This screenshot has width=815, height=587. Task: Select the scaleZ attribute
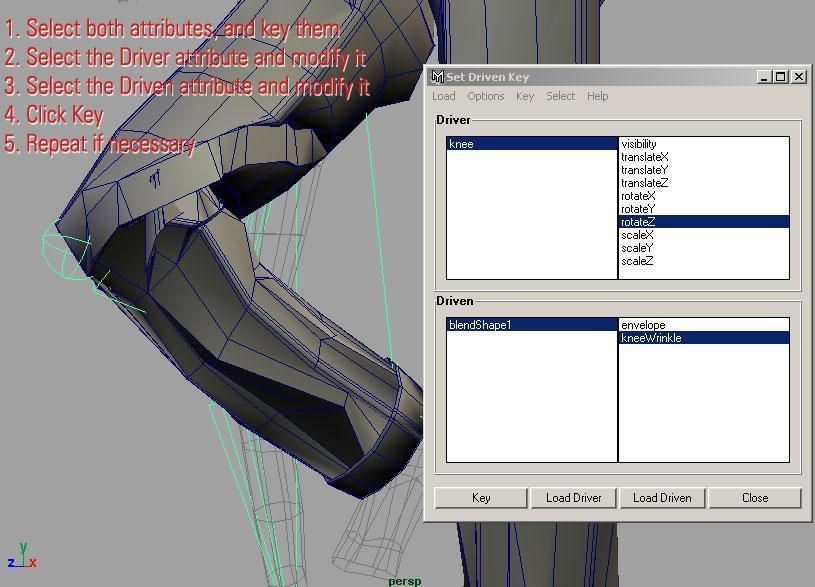pyautogui.click(x=704, y=260)
